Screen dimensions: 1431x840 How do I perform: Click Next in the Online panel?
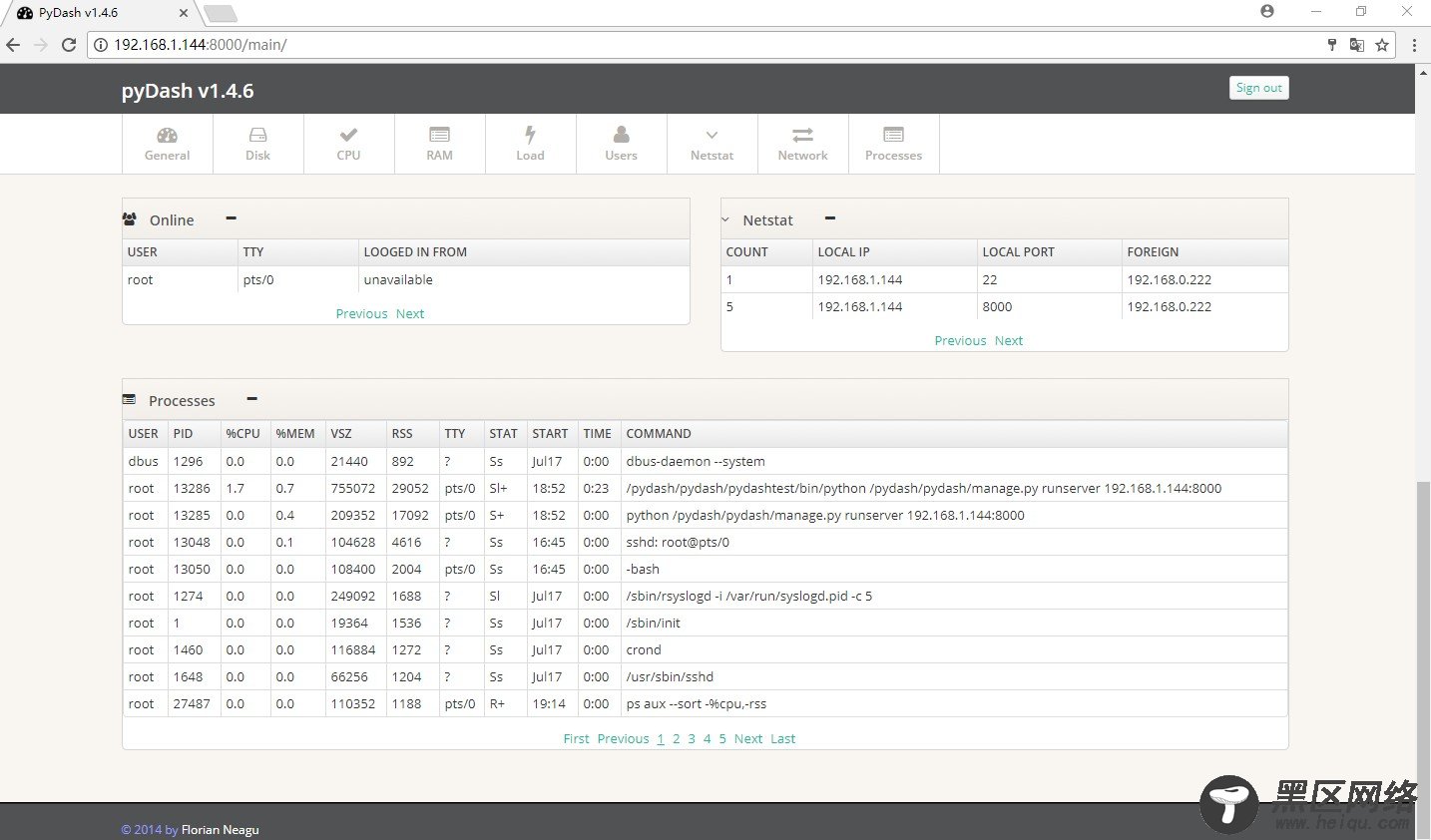point(410,313)
